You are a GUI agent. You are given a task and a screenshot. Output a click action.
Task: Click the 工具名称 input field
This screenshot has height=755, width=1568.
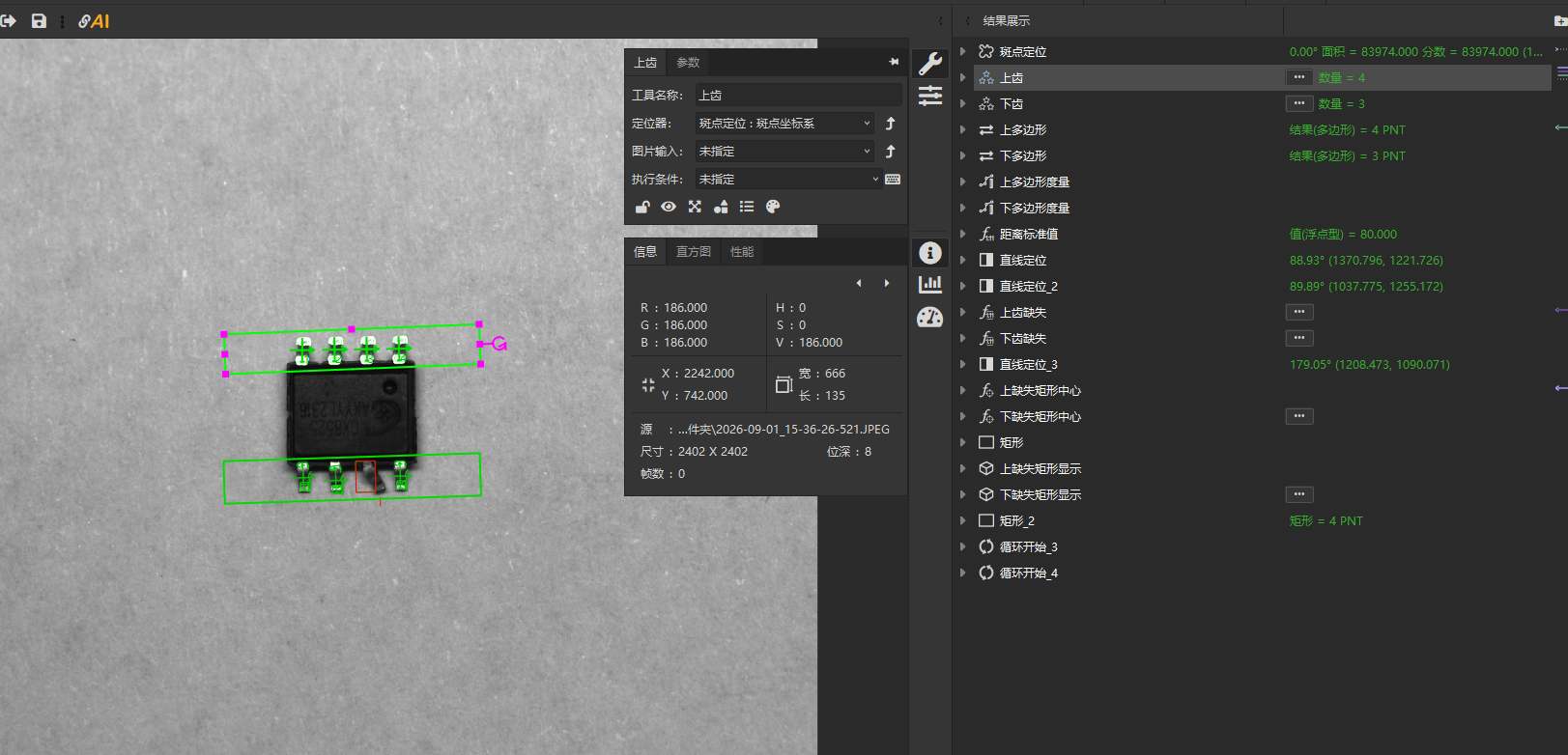[799, 95]
